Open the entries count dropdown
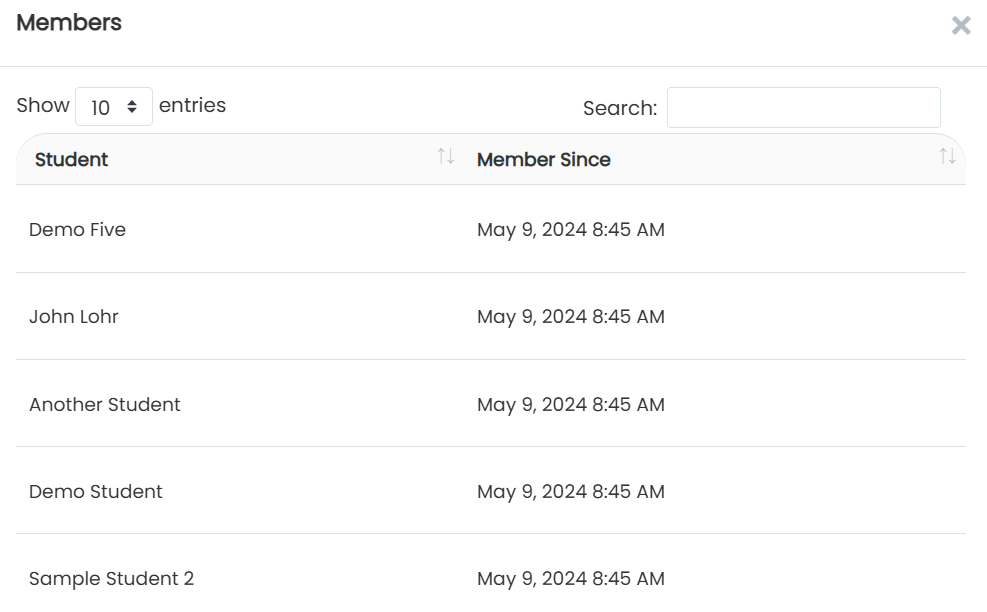This screenshot has height=612, width=987. pyautogui.click(x=114, y=107)
